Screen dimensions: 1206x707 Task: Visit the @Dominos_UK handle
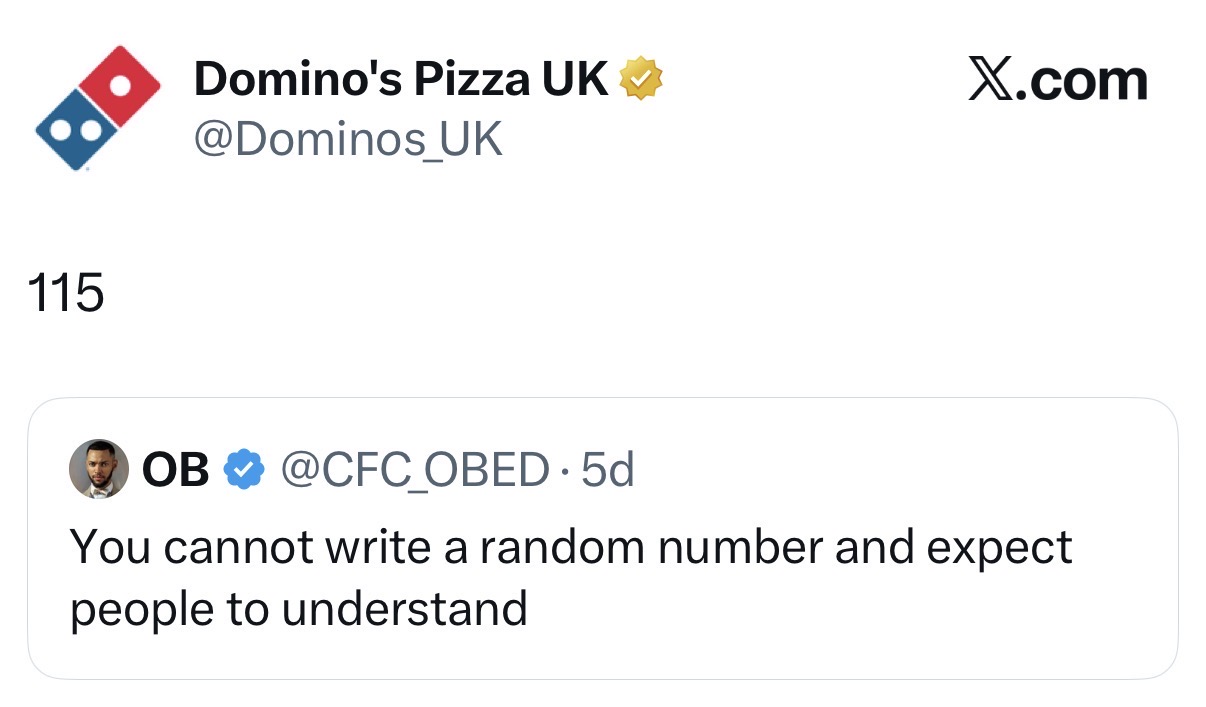pos(347,140)
